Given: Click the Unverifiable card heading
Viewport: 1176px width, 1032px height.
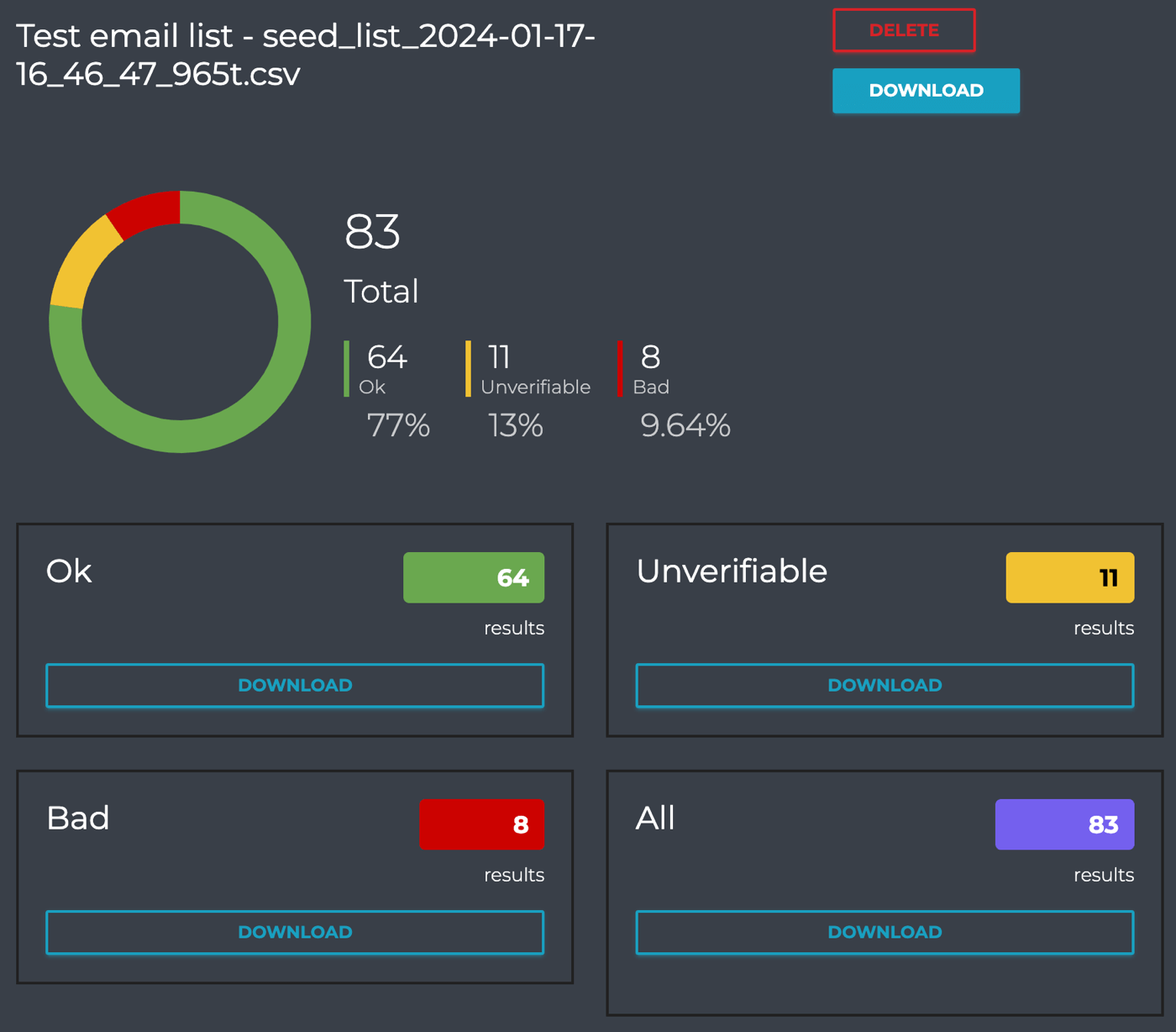Looking at the screenshot, I should pos(732,571).
